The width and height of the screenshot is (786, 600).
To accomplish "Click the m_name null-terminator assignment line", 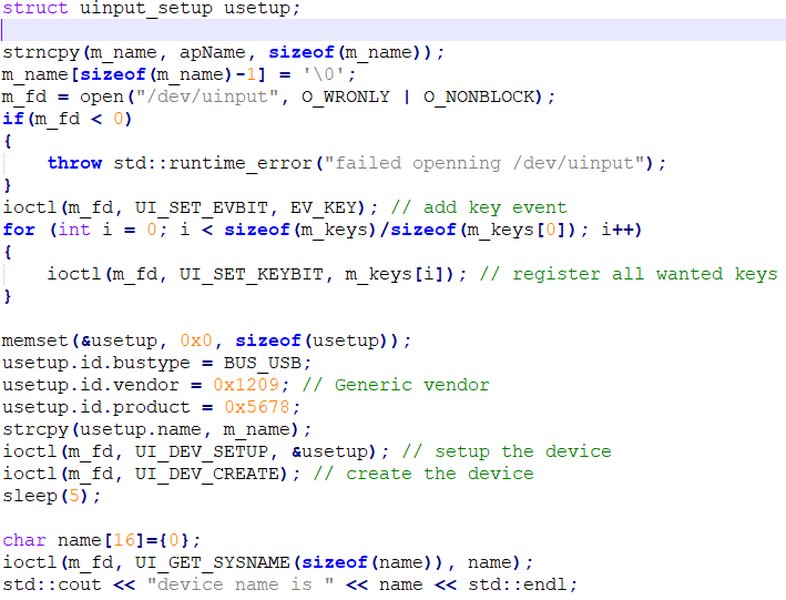I will [178, 75].
